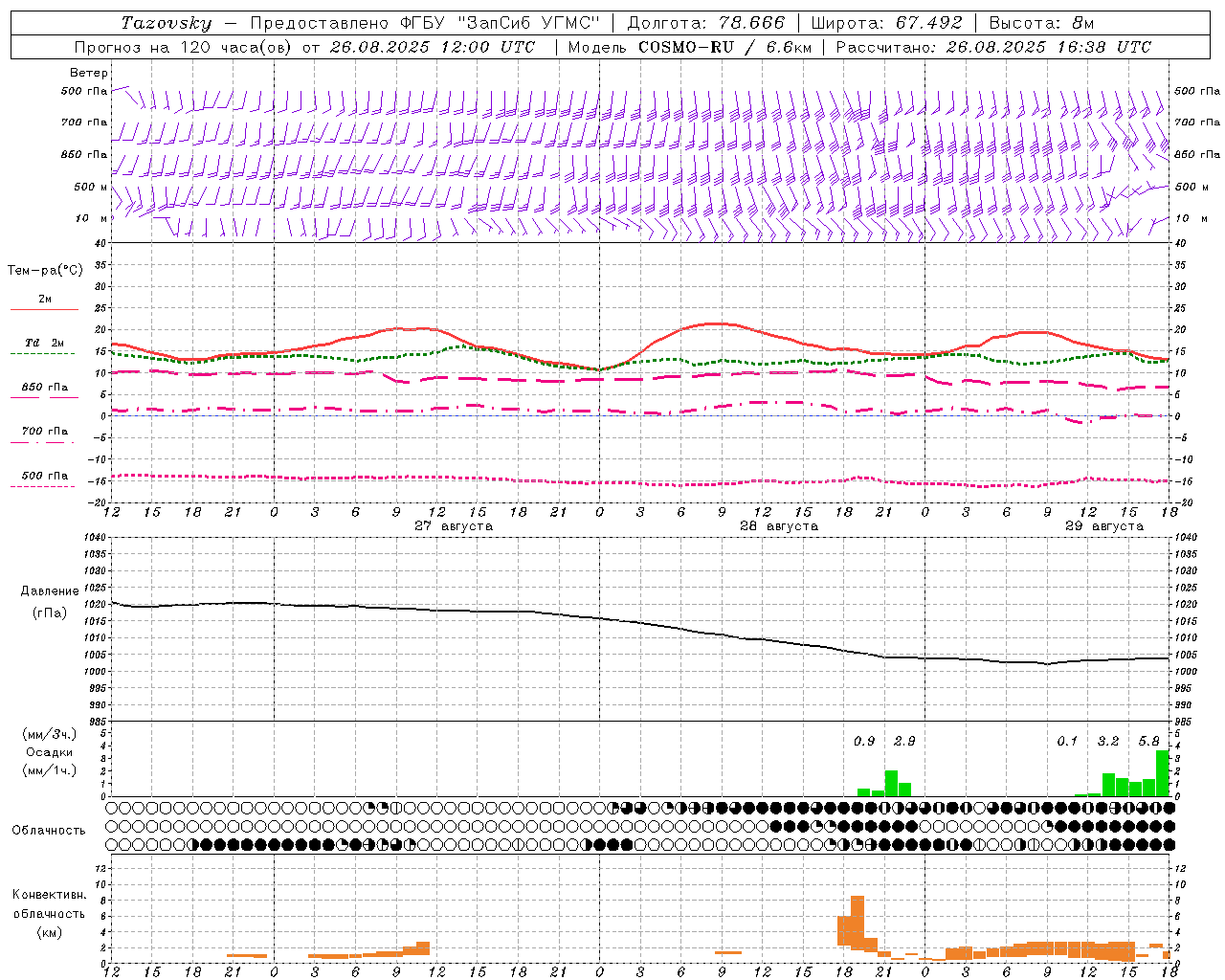Click the (гПа) pressure unit label
Screen dimensions: 1225x980
coord(50,612)
